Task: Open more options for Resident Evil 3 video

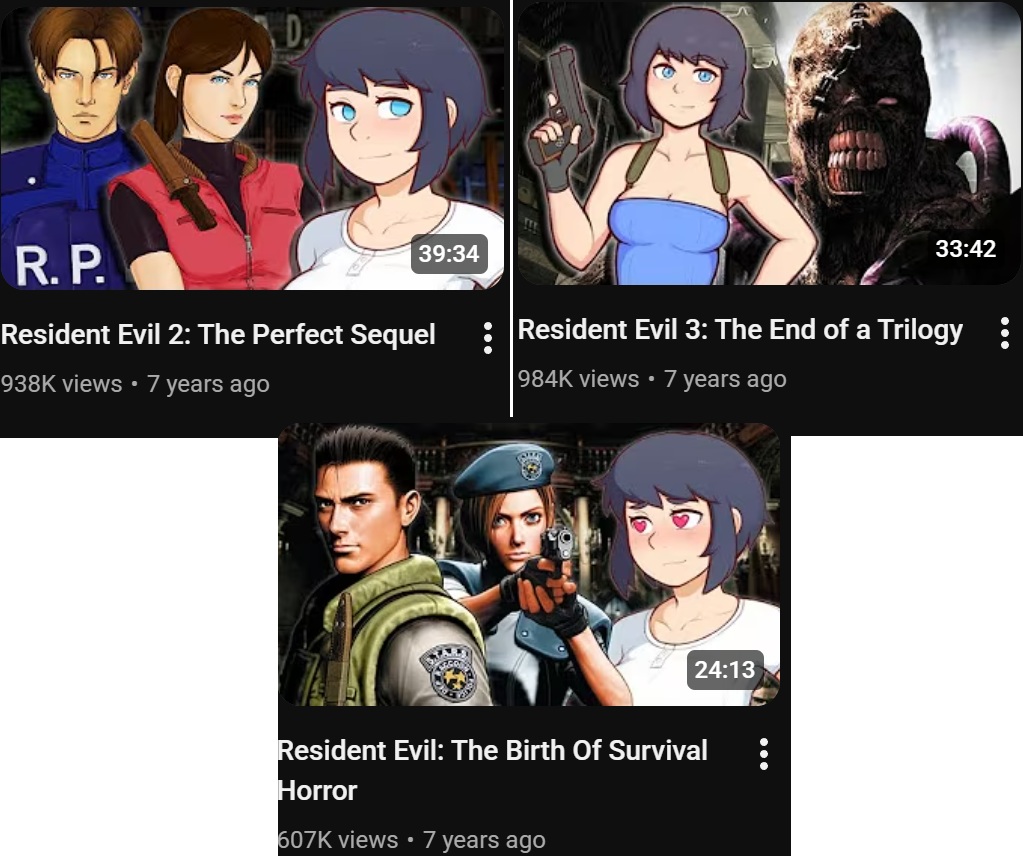Action: [1005, 333]
